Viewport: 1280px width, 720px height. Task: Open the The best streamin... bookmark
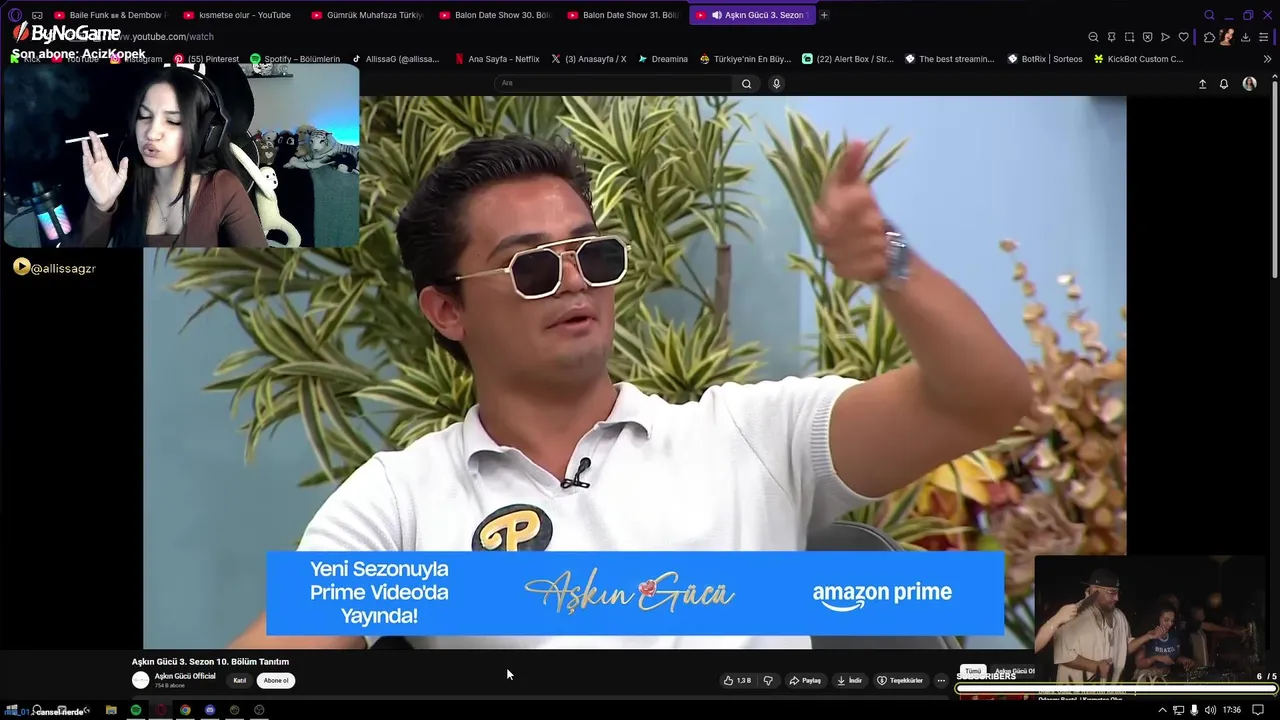[x=950, y=59]
